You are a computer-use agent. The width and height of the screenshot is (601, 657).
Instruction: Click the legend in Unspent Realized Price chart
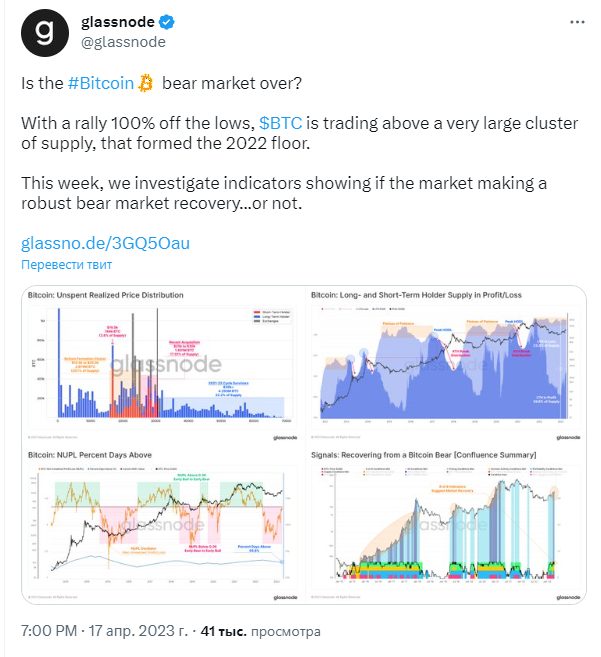coord(272,316)
